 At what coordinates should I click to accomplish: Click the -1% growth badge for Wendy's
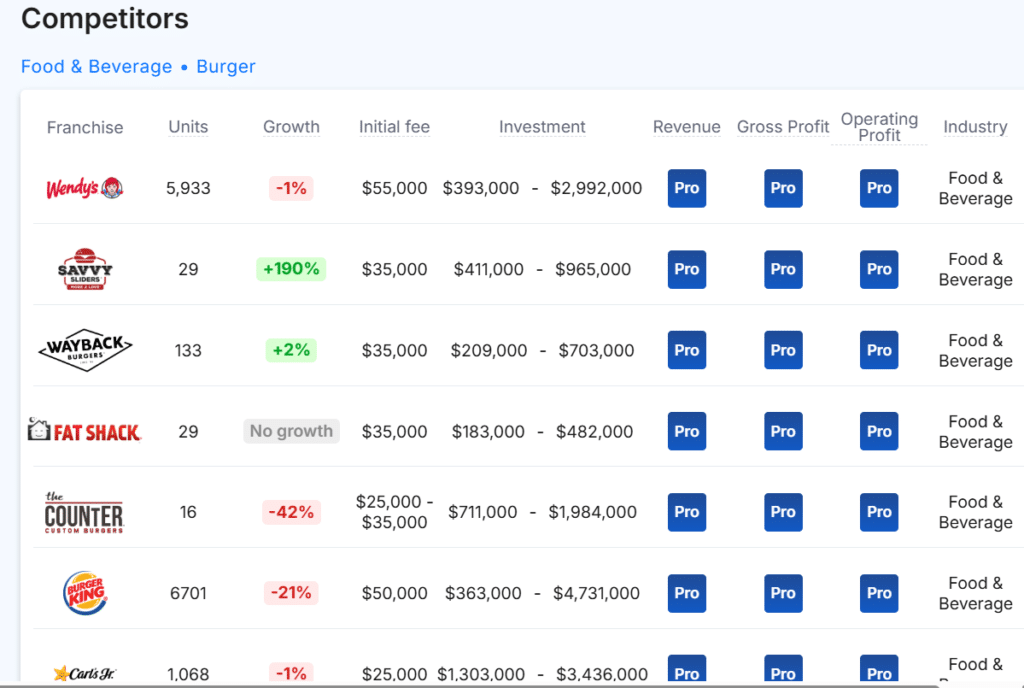tap(291, 188)
